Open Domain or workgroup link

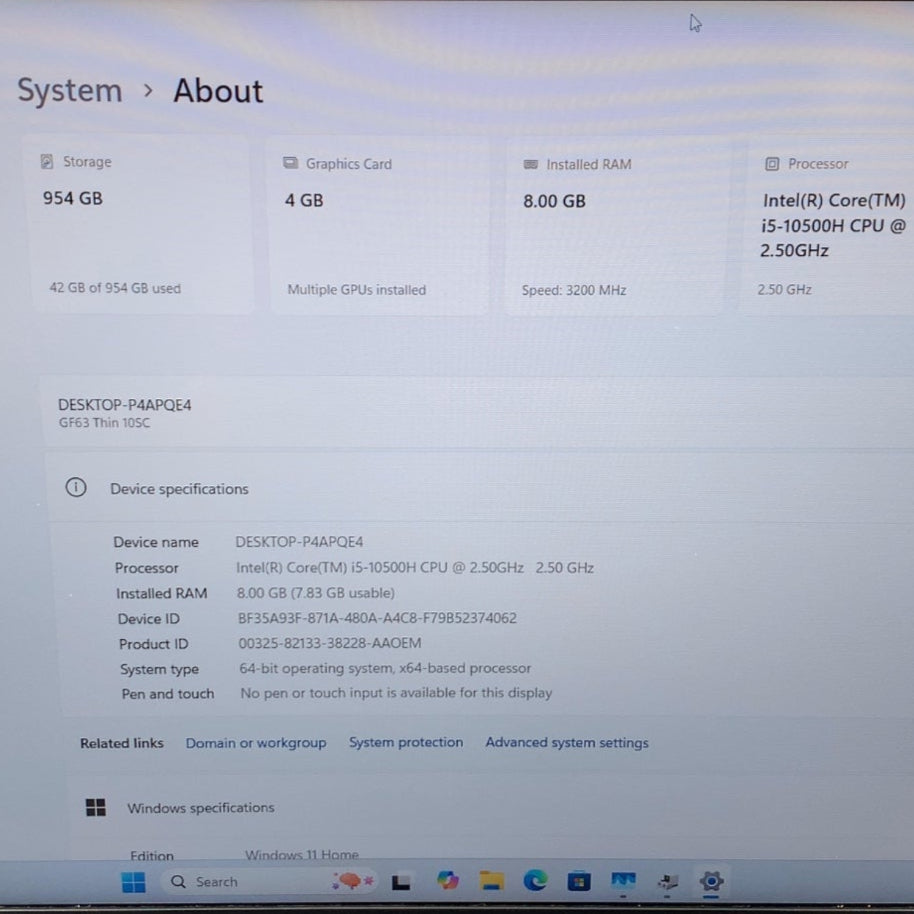(x=256, y=743)
